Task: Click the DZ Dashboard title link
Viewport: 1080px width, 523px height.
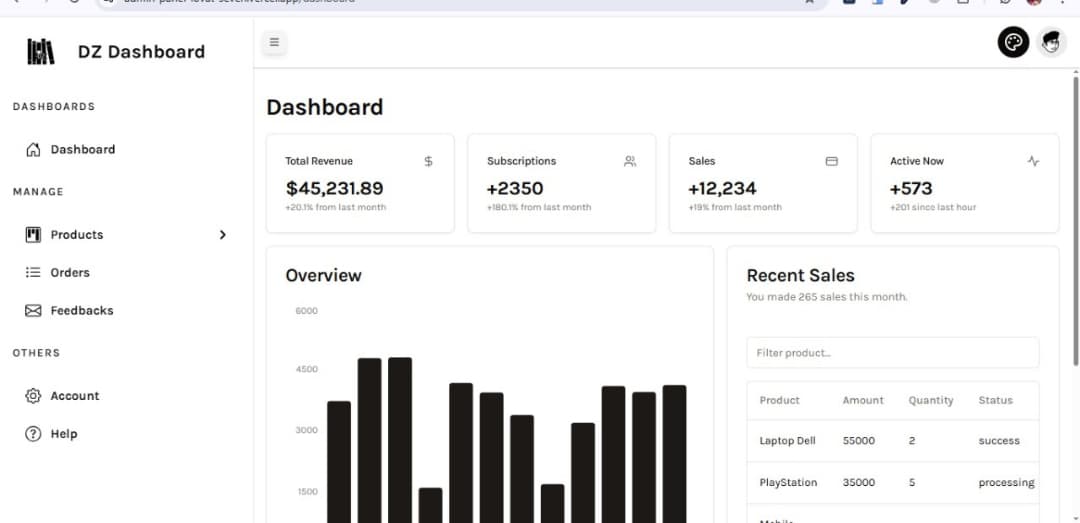Action: [x=141, y=52]
